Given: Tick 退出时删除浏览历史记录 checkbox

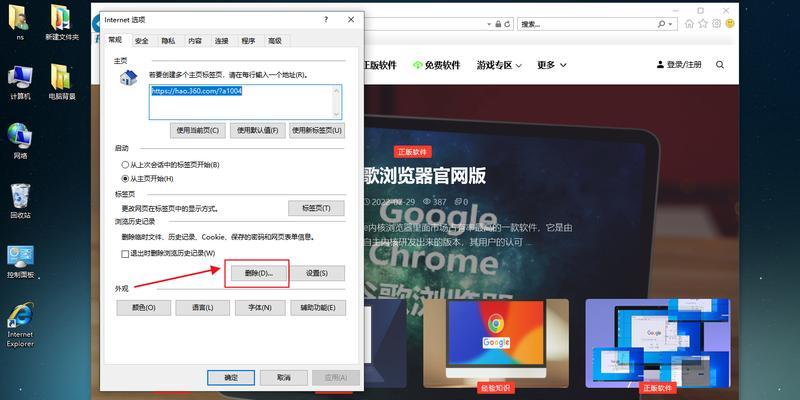Looking at the screenshot, I should click(125, 254).
